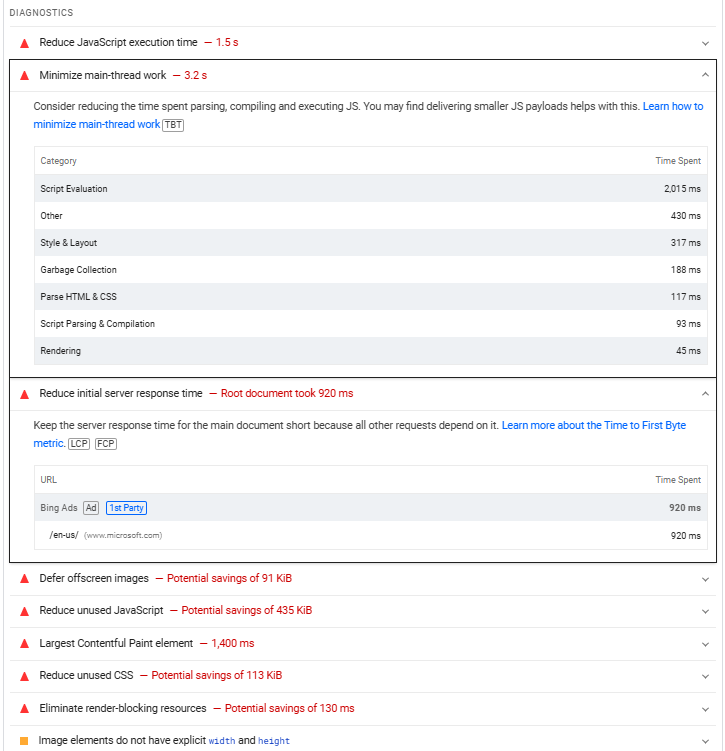This screenshot has height=751, width=725.
Task: Expand Defer offscreen images chevron
Action: click(705, 580)
